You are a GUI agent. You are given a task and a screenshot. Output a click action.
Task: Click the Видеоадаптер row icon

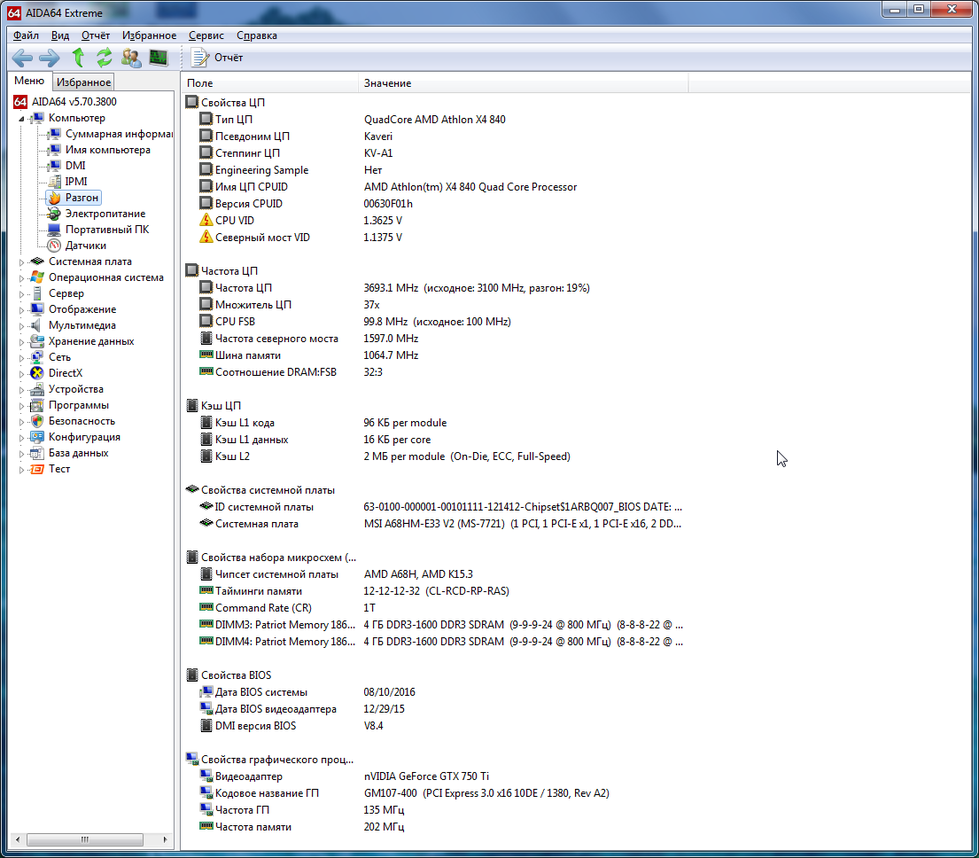pyautogui.click(x=206, y=776)
